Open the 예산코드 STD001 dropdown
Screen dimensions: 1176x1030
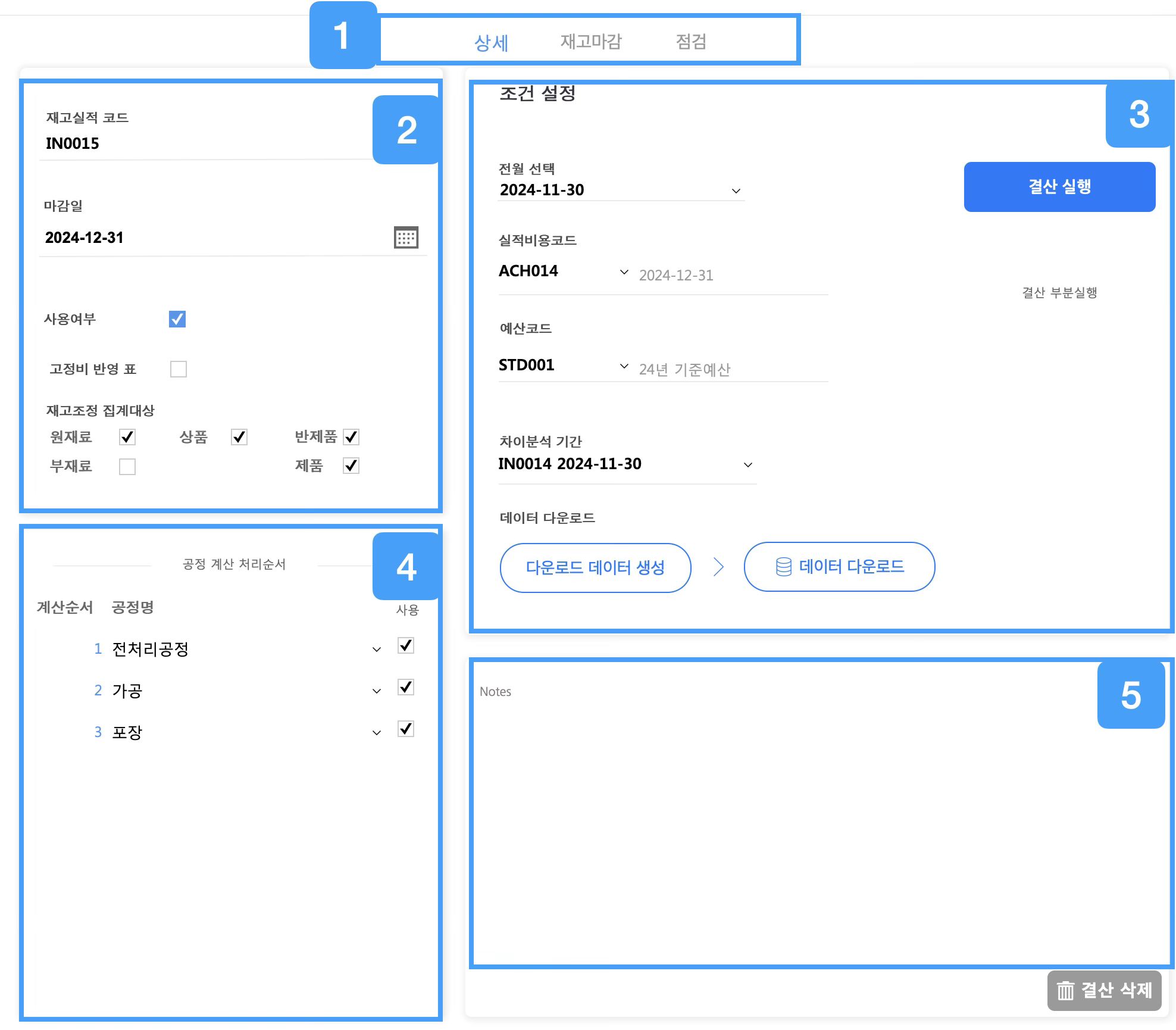(624, 366)
